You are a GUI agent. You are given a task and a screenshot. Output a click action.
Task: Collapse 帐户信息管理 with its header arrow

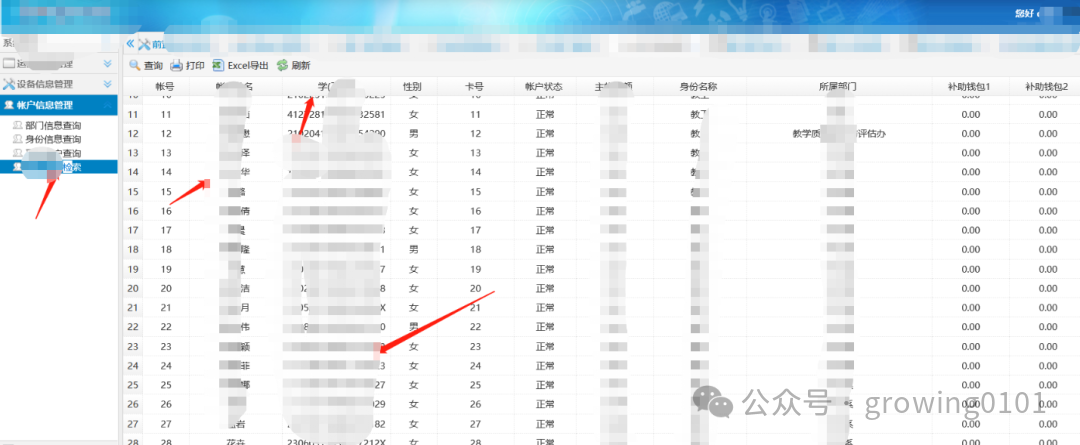107,105
